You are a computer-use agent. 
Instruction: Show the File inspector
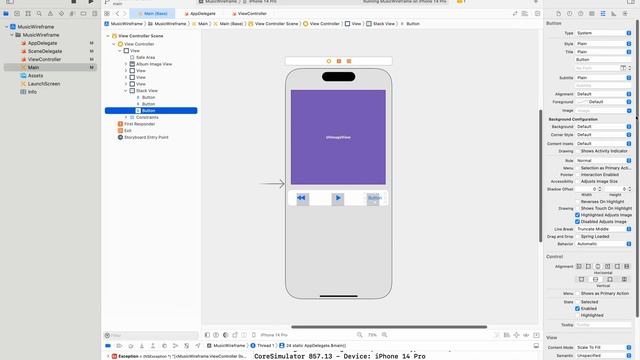[x=558, y=13]
